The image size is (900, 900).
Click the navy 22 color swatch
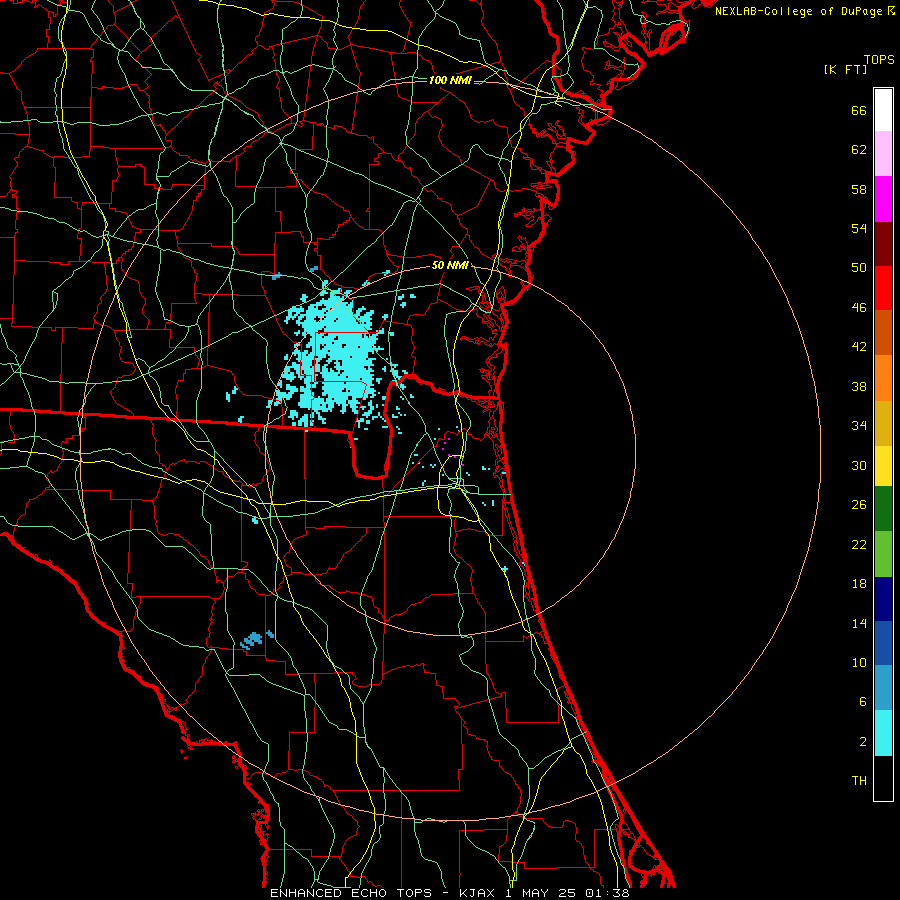click(x=883, y=599)
